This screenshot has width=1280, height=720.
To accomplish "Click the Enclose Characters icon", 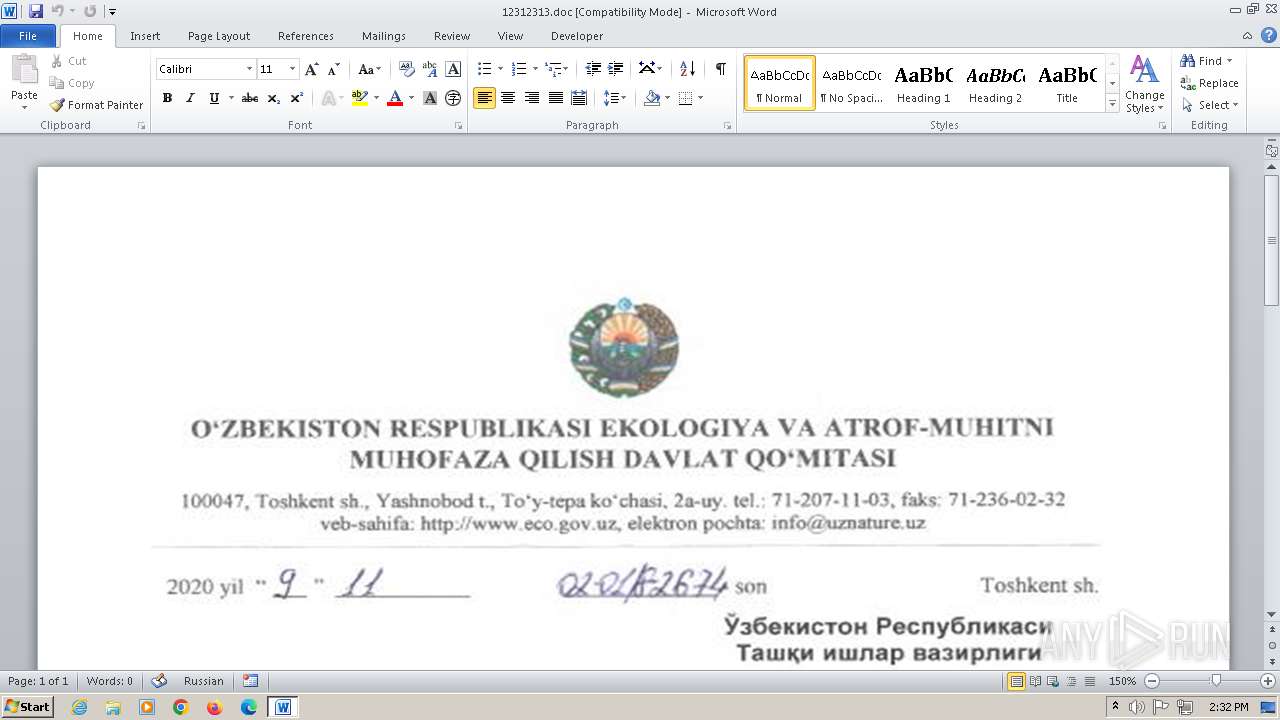I will (x=453, y=98).
